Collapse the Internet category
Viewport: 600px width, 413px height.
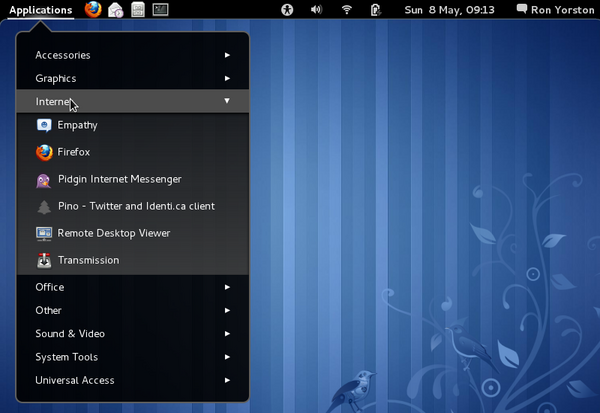[x=133, y=101]
